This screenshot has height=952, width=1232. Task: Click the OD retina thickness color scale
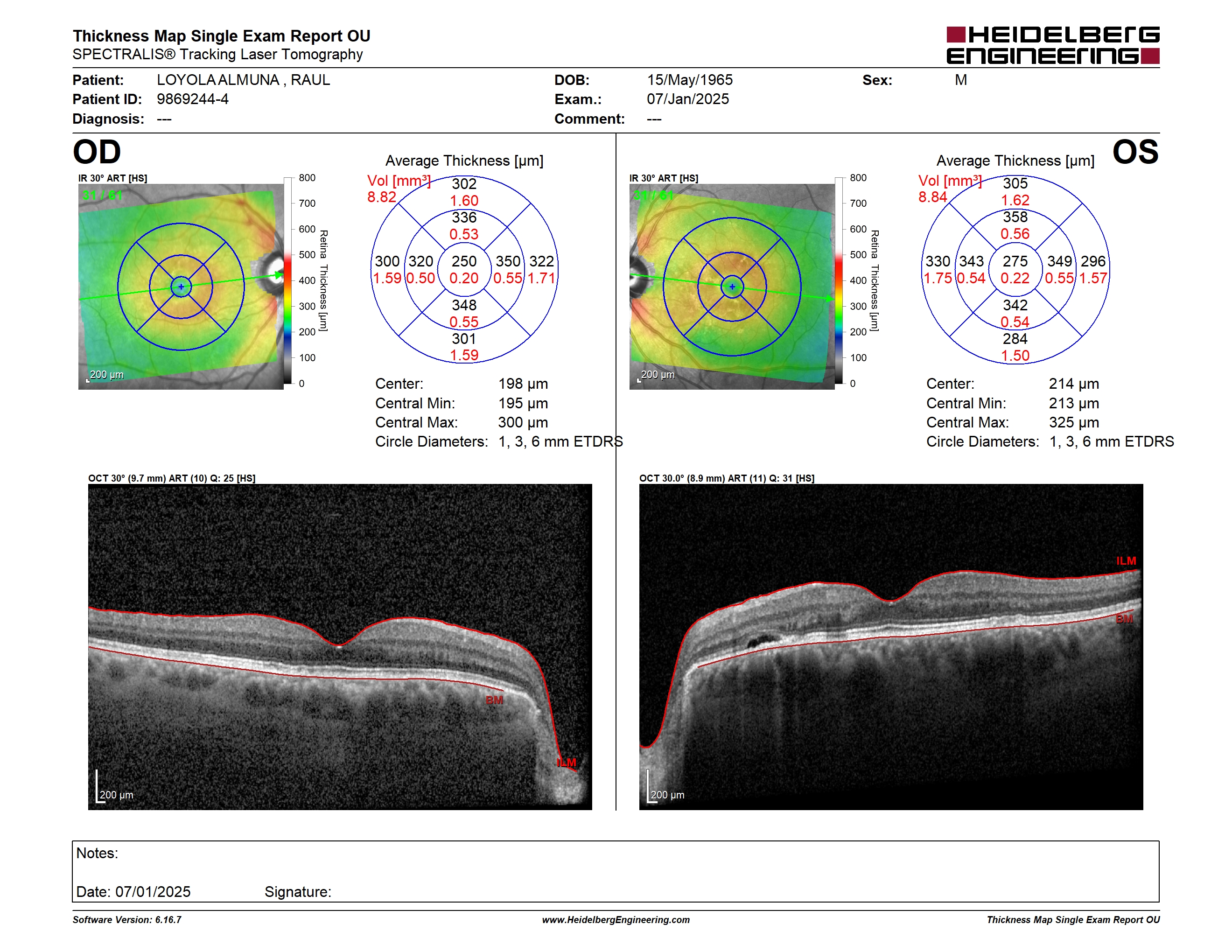tap(287, 280)
